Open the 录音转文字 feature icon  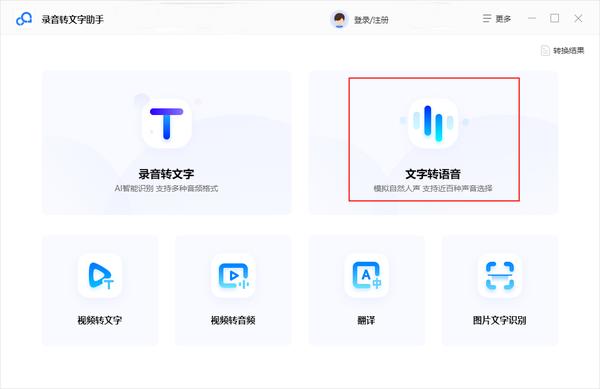[166, 123]
